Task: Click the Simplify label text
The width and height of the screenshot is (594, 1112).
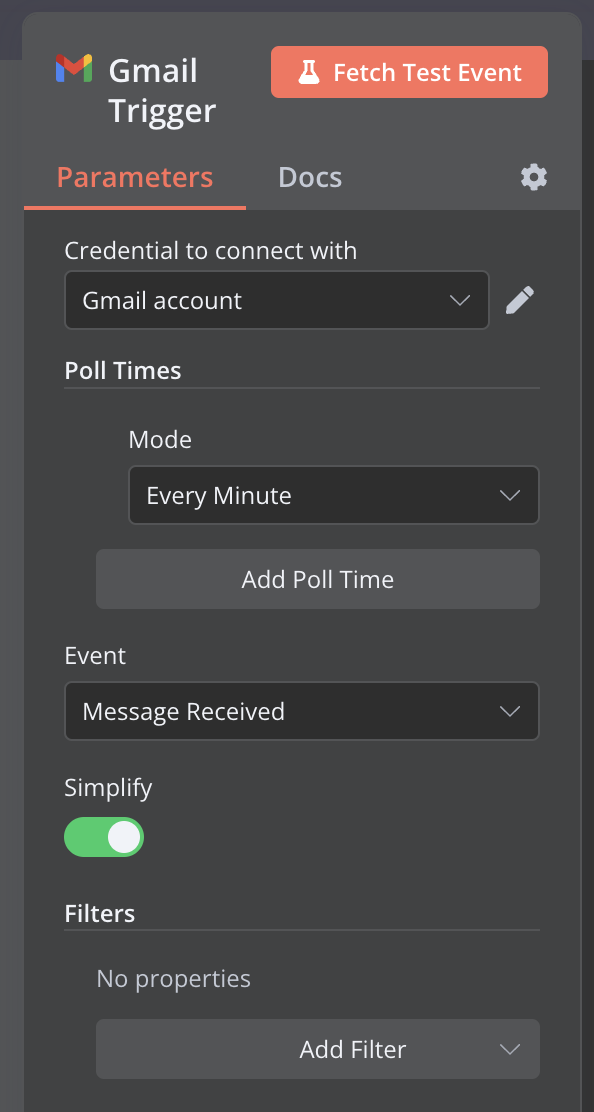Action: pyautogui.click(x=108, y=788)
